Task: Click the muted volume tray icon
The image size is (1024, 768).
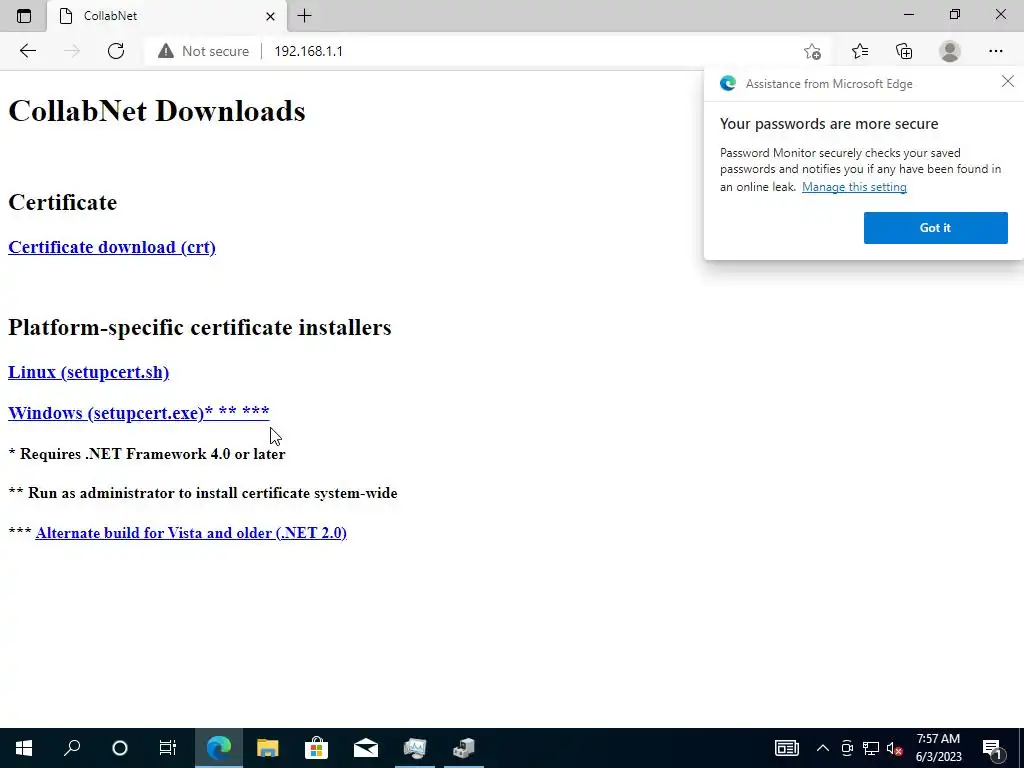Action: coord(895,748)
